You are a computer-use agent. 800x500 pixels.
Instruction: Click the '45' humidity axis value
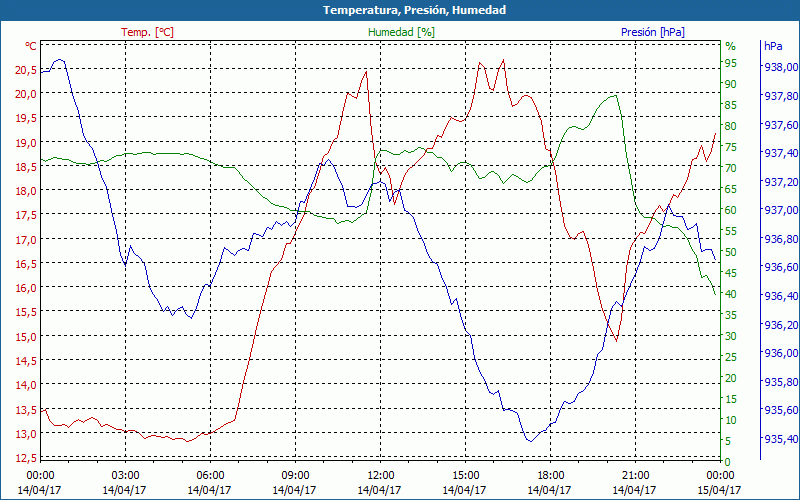tap(731, 273)
